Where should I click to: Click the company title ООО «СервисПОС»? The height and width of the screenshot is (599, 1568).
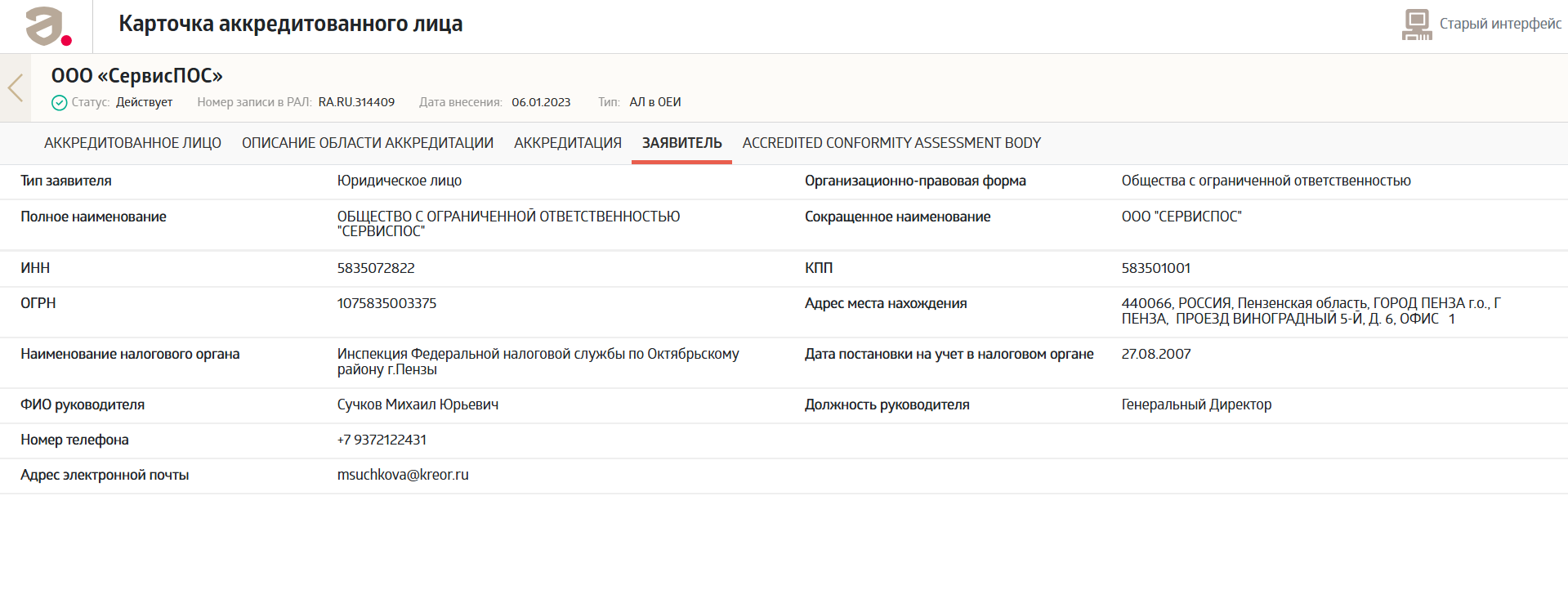point(136,76)
